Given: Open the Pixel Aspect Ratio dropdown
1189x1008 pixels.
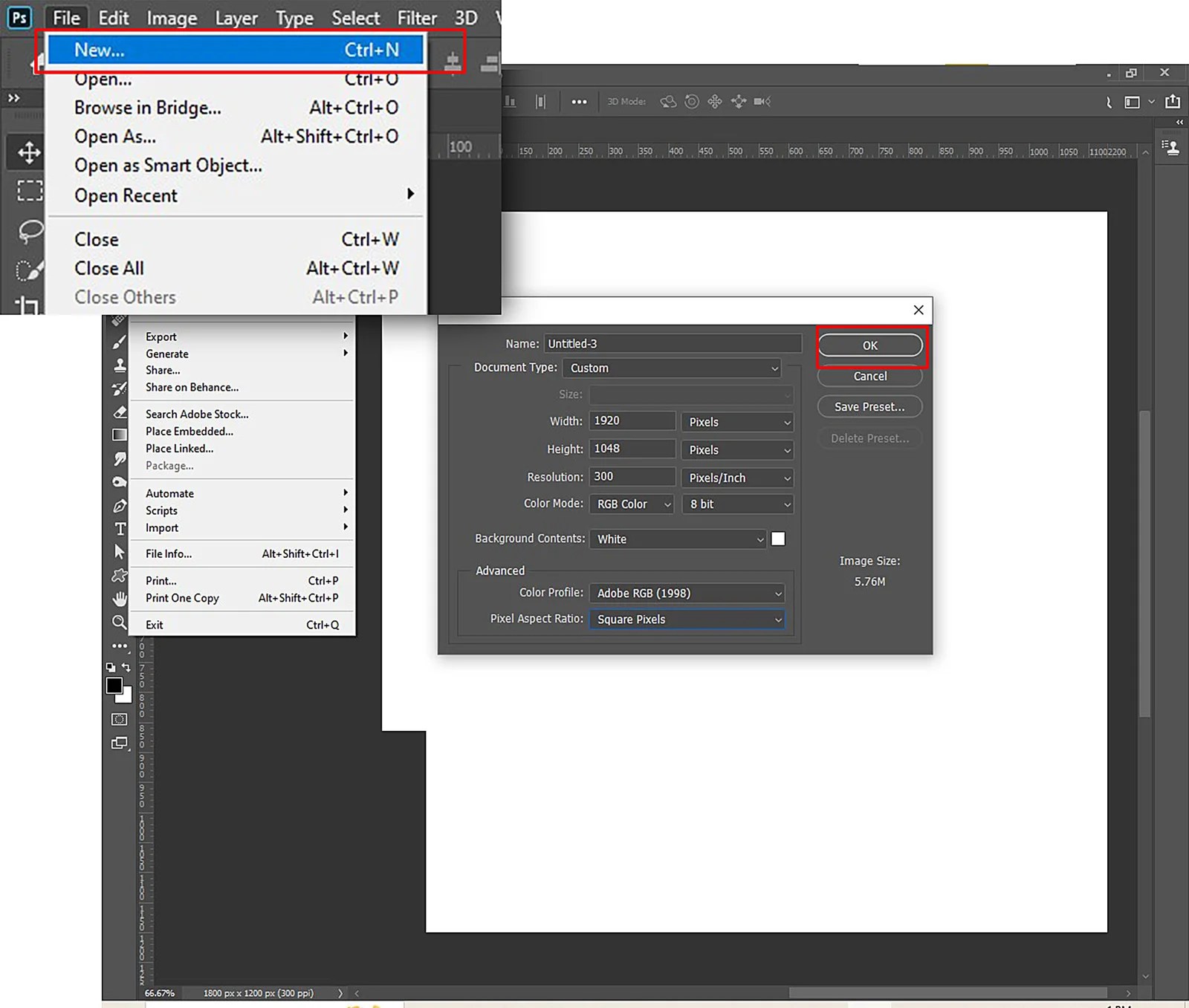Looking at the screenshot, I should [x=687, y=620].
